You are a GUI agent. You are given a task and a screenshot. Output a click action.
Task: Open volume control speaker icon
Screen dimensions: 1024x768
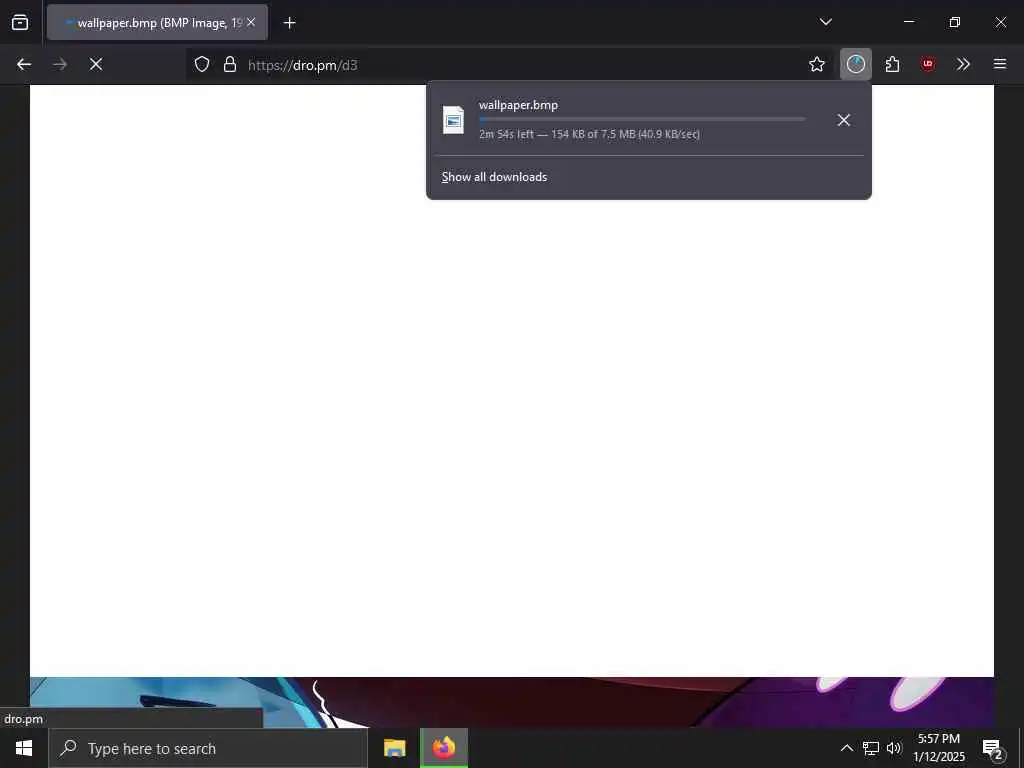pos(894,748)
